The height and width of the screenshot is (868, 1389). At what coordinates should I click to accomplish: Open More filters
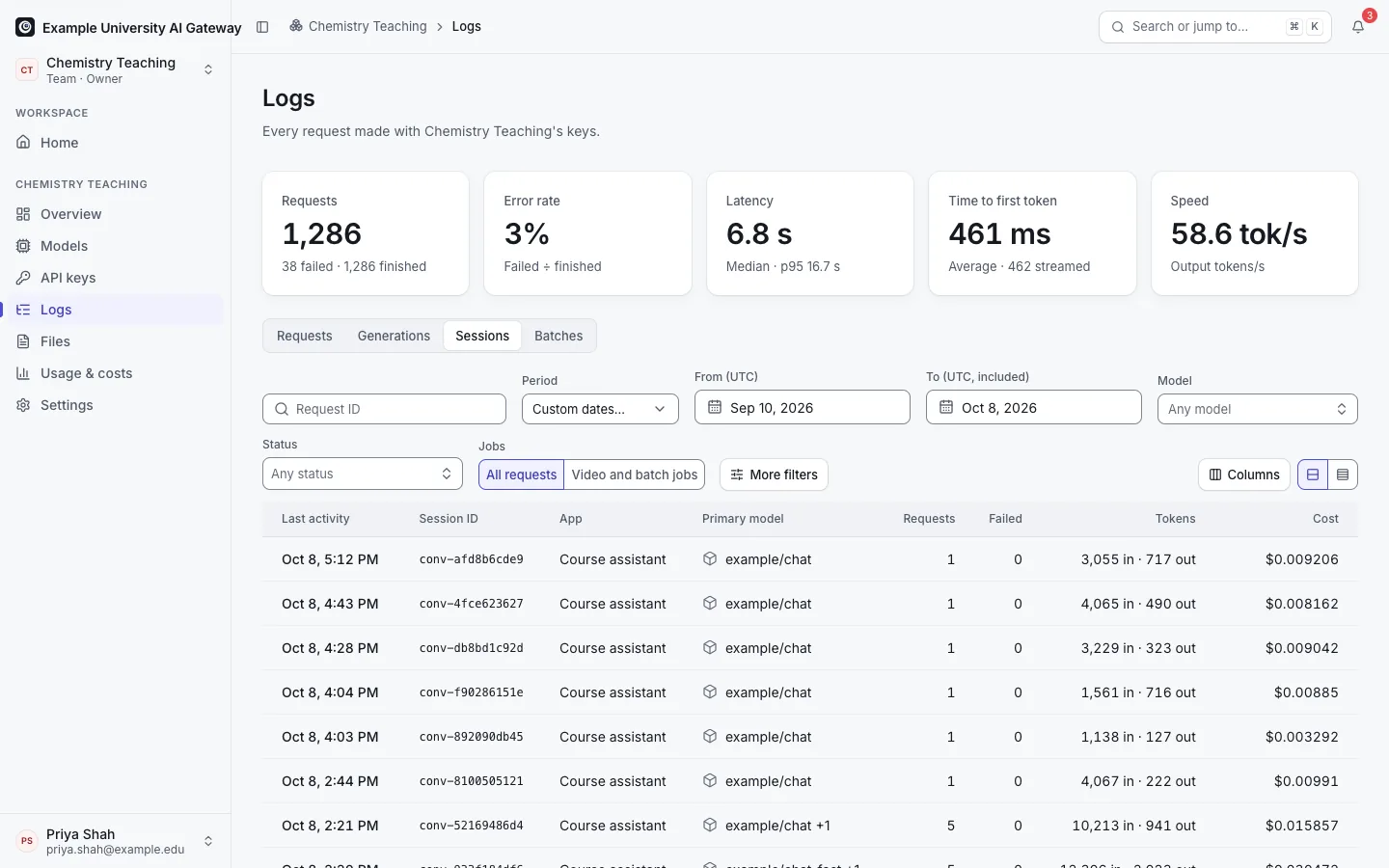click(774, 475)
